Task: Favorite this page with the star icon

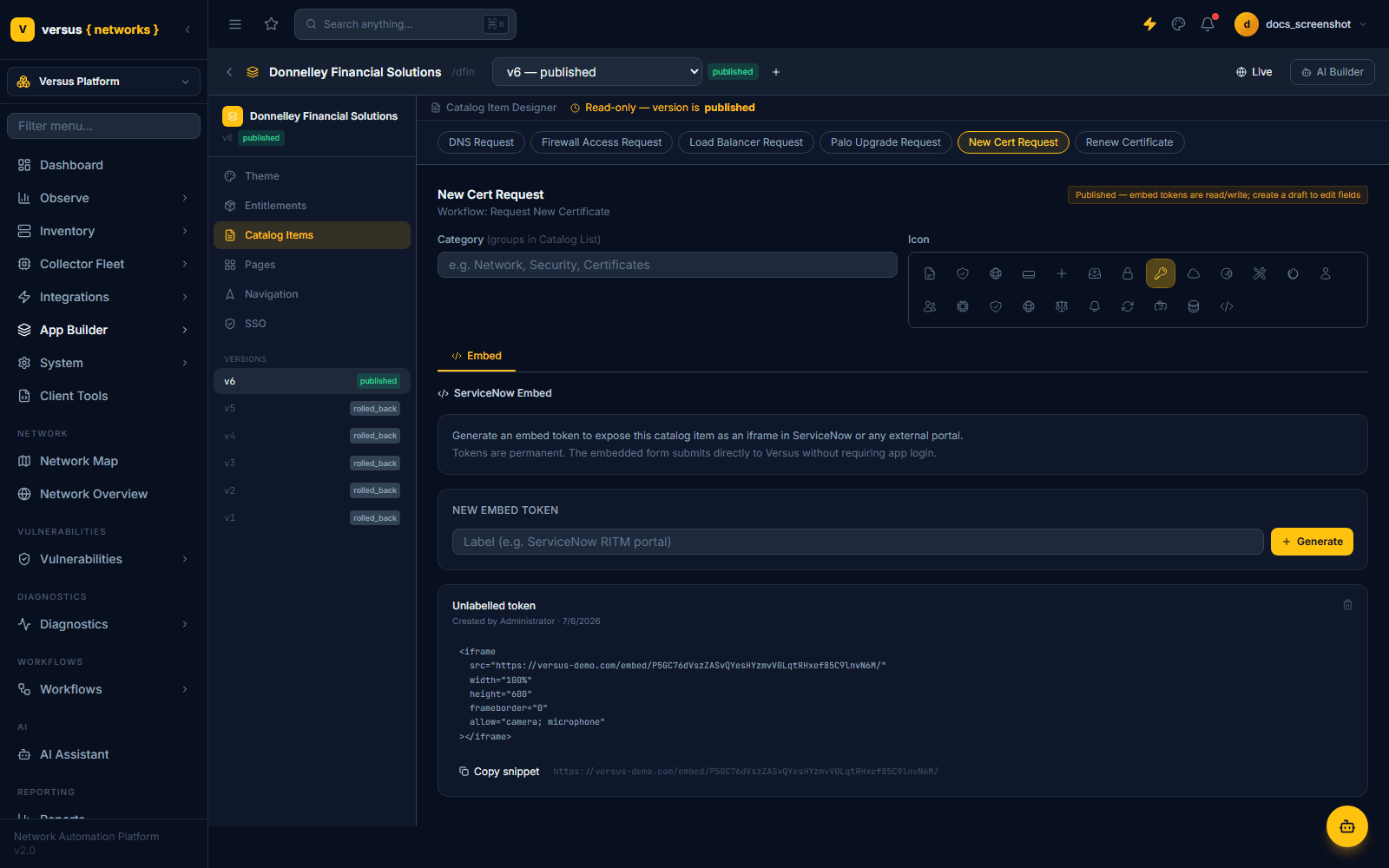Action: [x=272, y=24]
